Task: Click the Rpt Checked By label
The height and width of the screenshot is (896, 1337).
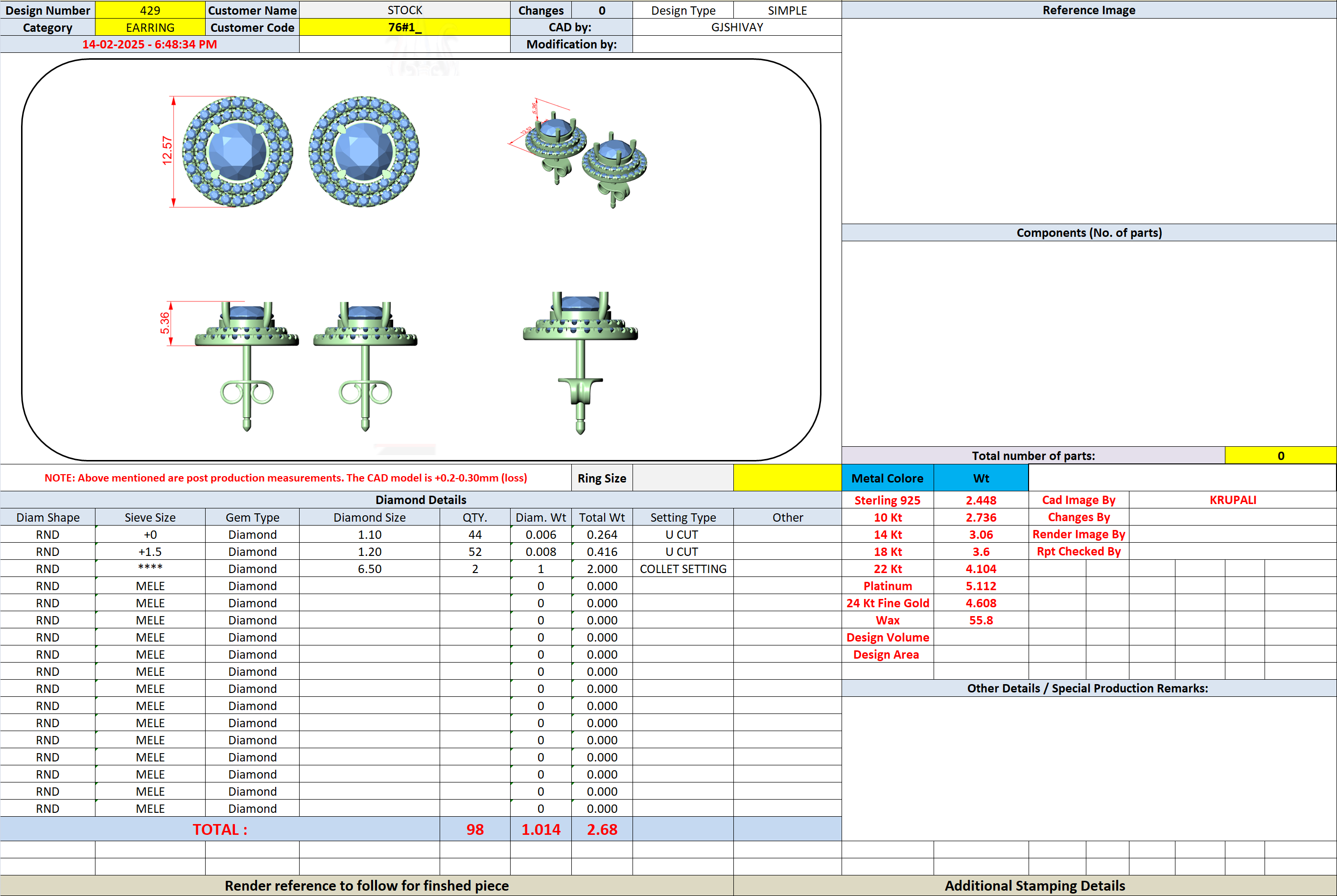Action: [x=1079, y=551]
